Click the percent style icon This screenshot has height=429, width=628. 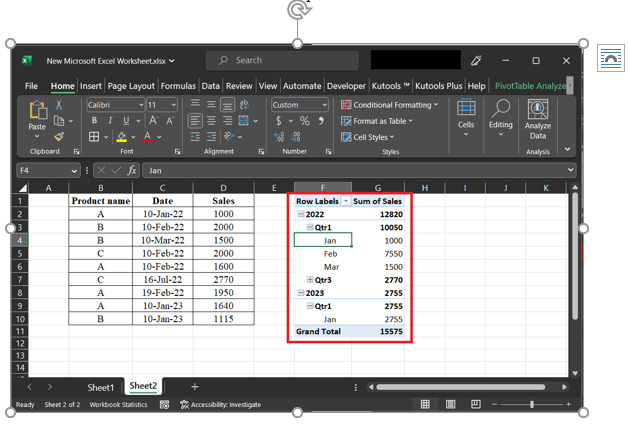(x=305, y=121)
